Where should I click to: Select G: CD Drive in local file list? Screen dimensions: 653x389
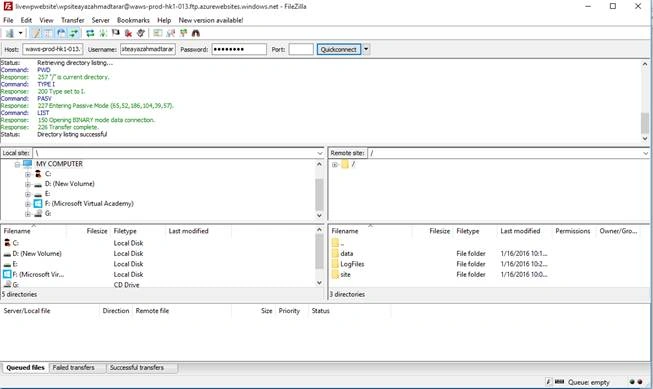tap(15, 284)
